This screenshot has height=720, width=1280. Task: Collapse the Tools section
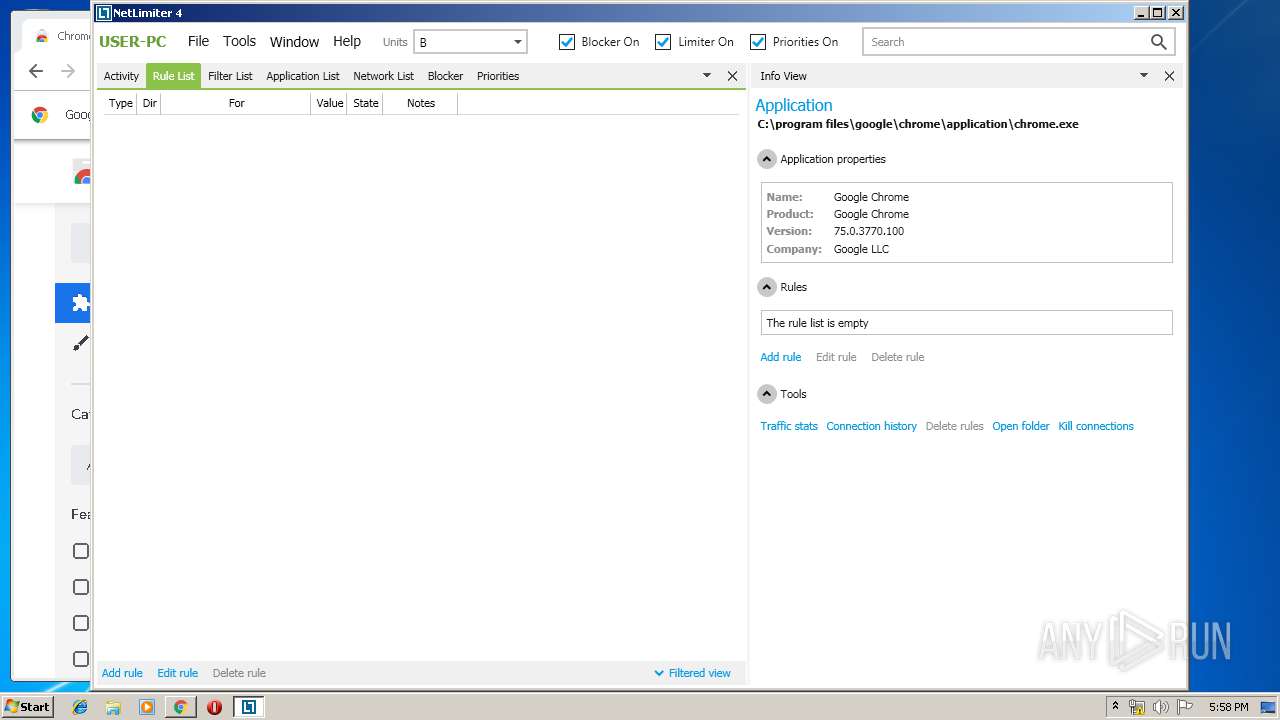pyautogui.click(x=767, y=394)
